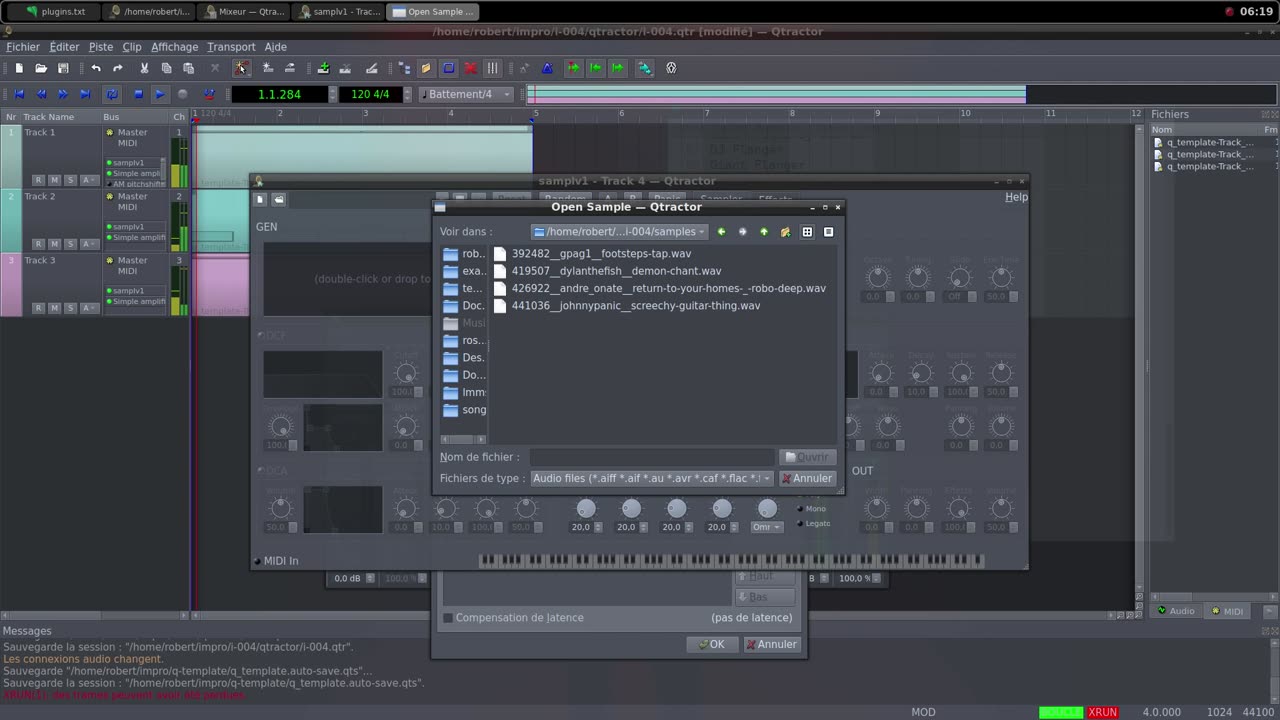The width and height of the screenshot is (1280, 720).
Task: Mute Track 1 with its M button
Action: pos(54,180)
